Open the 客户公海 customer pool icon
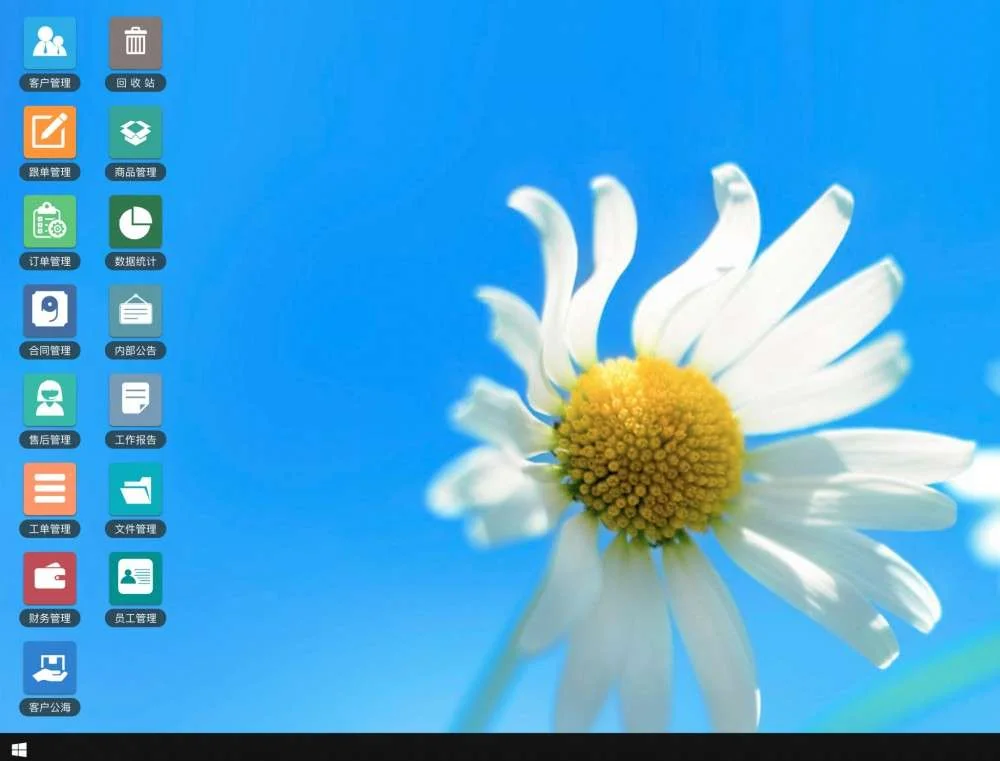This screenshot has height=761, width=1000. point(49,667)
